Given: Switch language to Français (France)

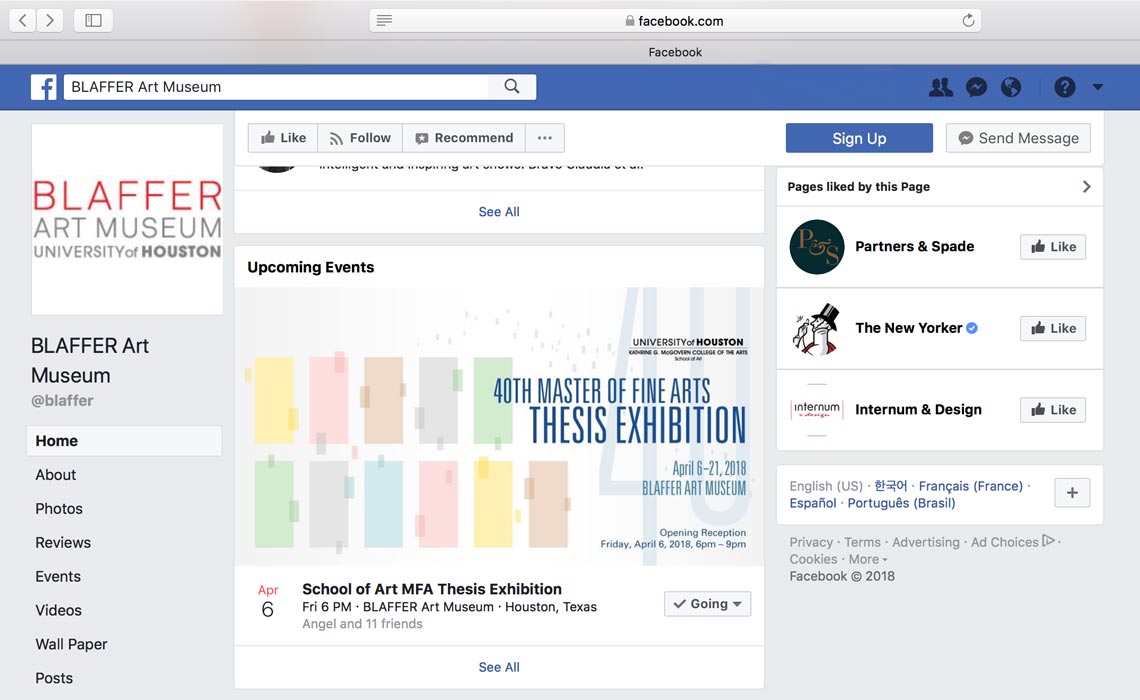Looking at the screenshot, I should 971,486.
